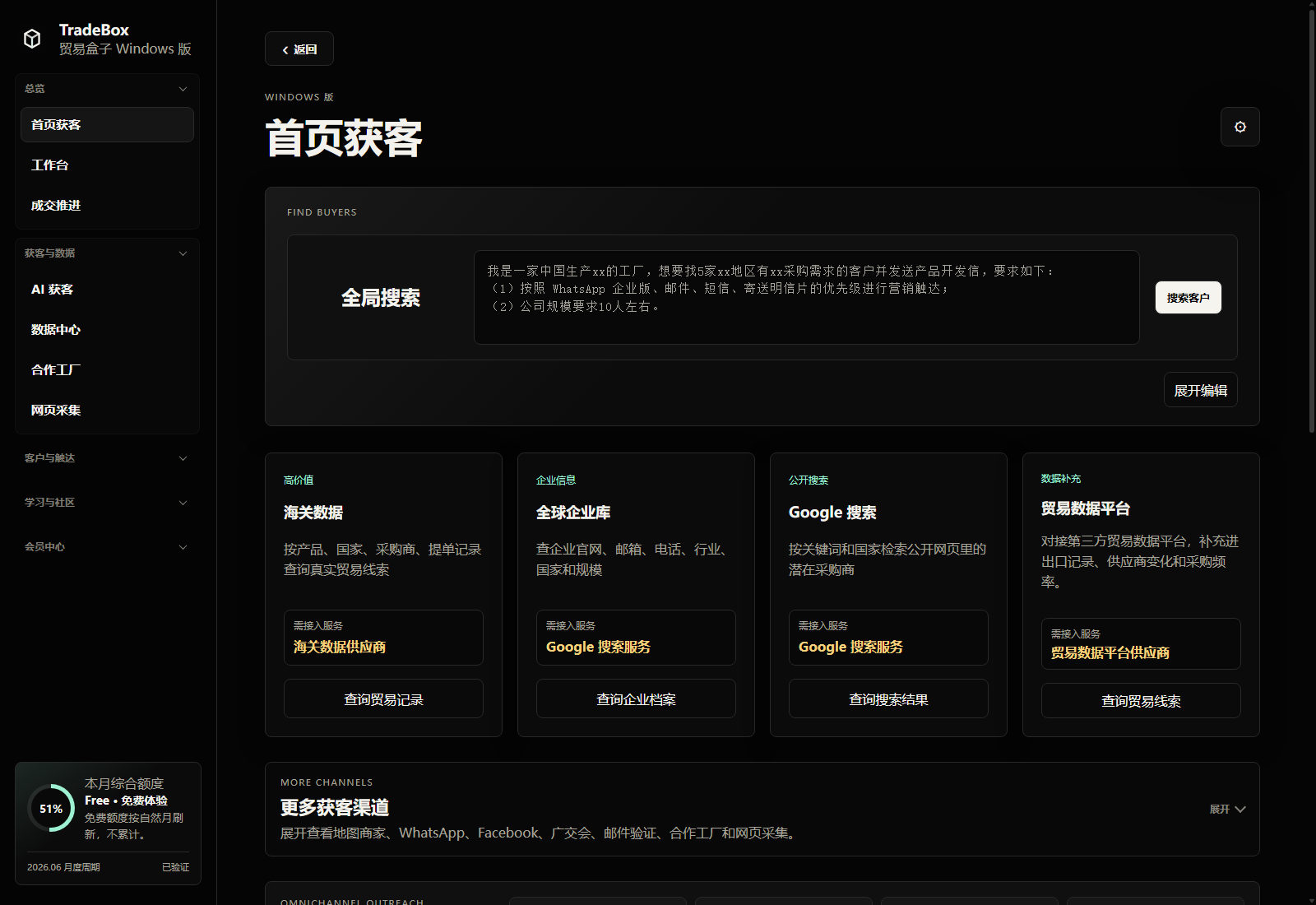This screenshot has width=1316, height=905.
Task: Click the 更多获客渠道 heading
Action: pos(335,808)
